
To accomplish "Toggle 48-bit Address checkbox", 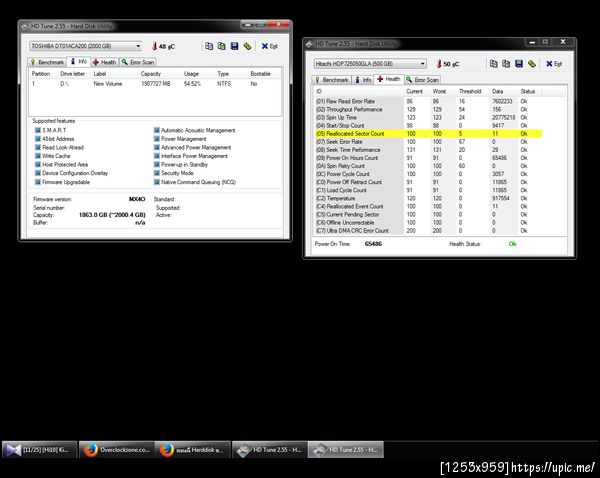I will 38,139.
